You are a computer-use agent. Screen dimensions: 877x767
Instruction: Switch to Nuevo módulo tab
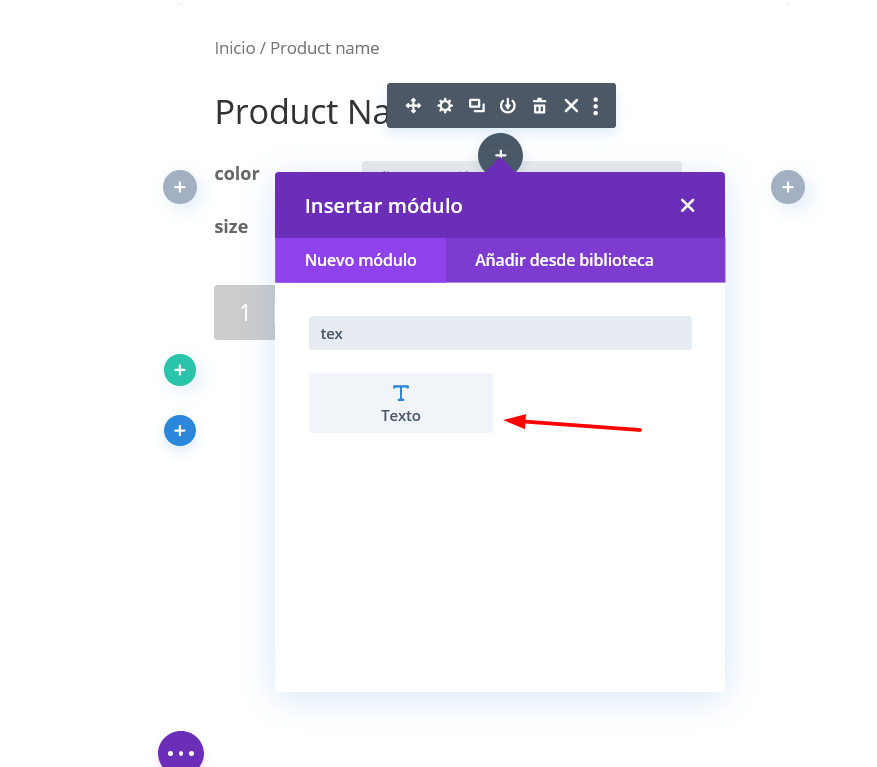coord(360,260)
